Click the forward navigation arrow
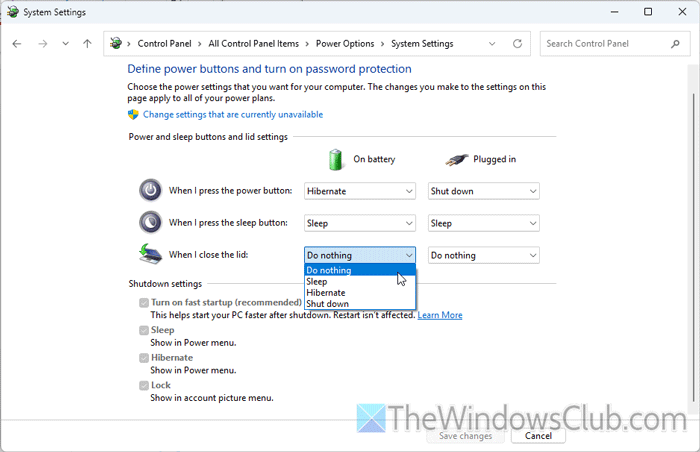 point(42,44)
